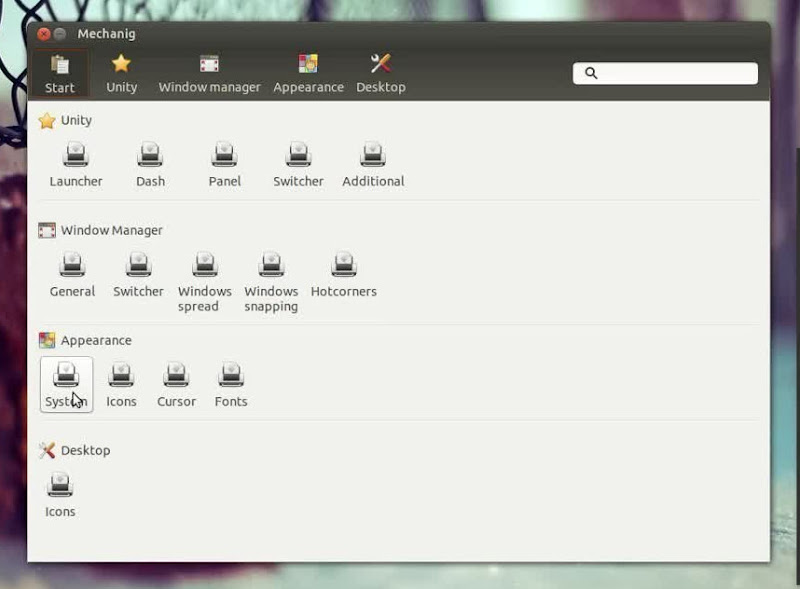Switch to the Unity toolbar tab

pyautogui.click(x=121, y=74)
